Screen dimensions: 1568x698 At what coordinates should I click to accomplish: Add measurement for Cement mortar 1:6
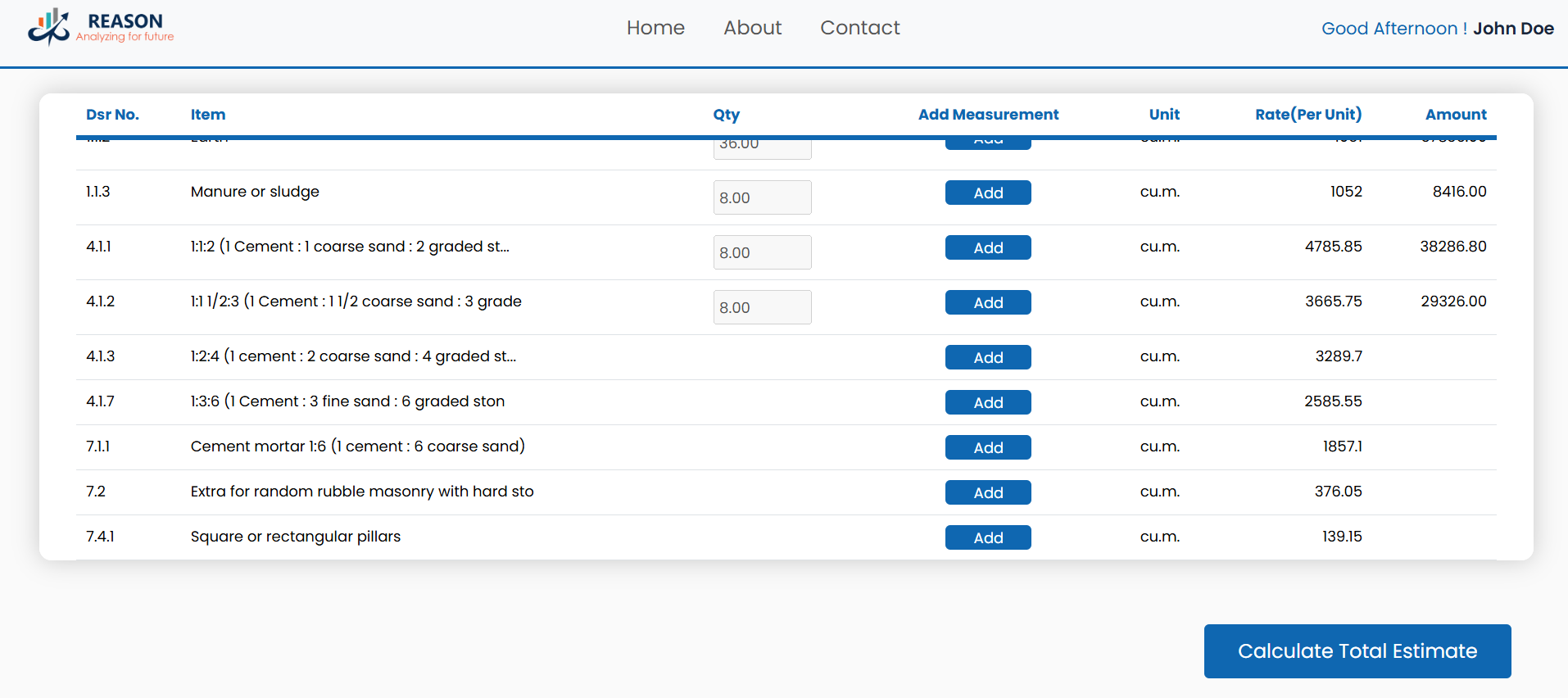pyautogui.click(x=987, y=447)
